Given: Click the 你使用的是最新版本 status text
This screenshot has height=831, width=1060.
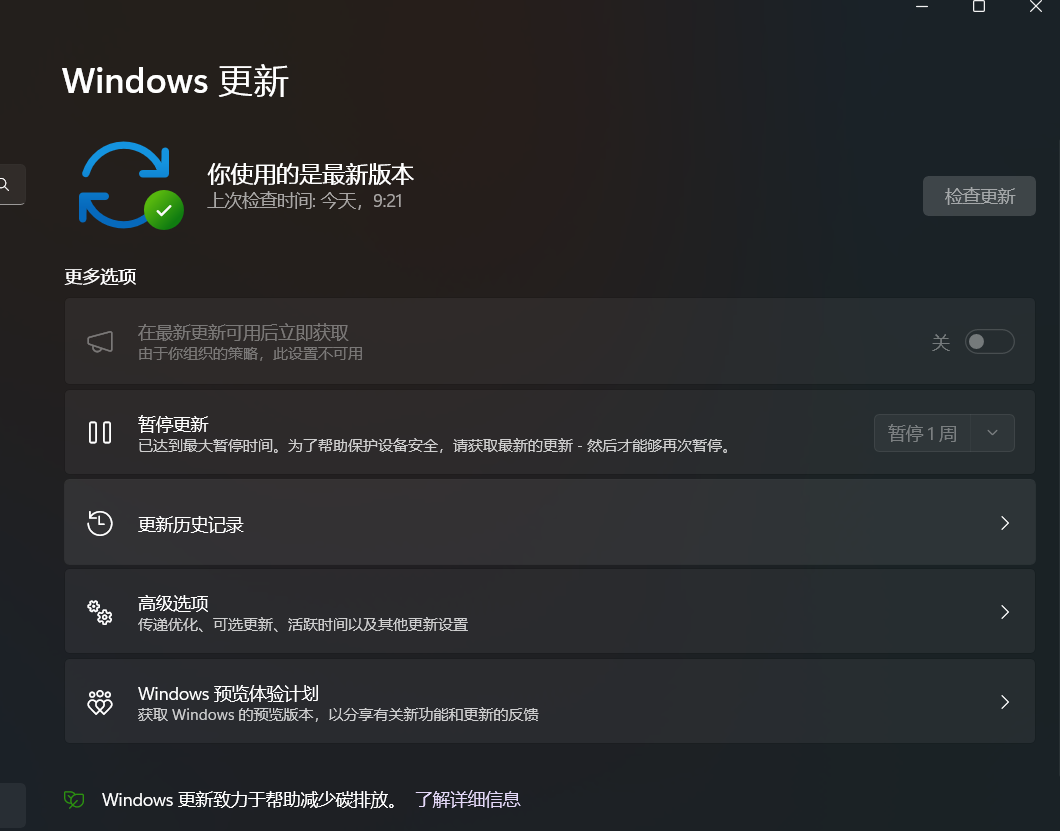Looking at the screenshot, I should tap(310, 174).
